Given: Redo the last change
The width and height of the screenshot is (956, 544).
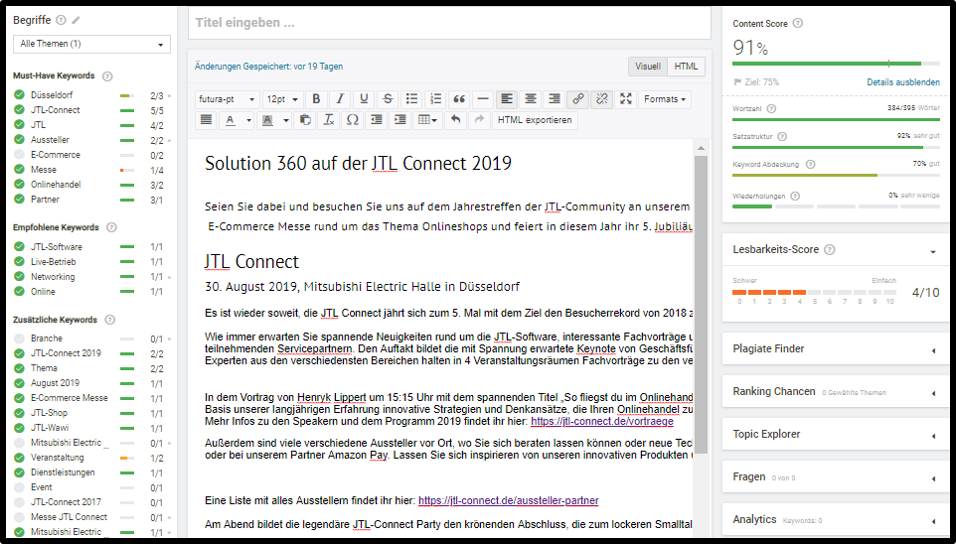Looking at the screenshot, I should coord(479,120).
